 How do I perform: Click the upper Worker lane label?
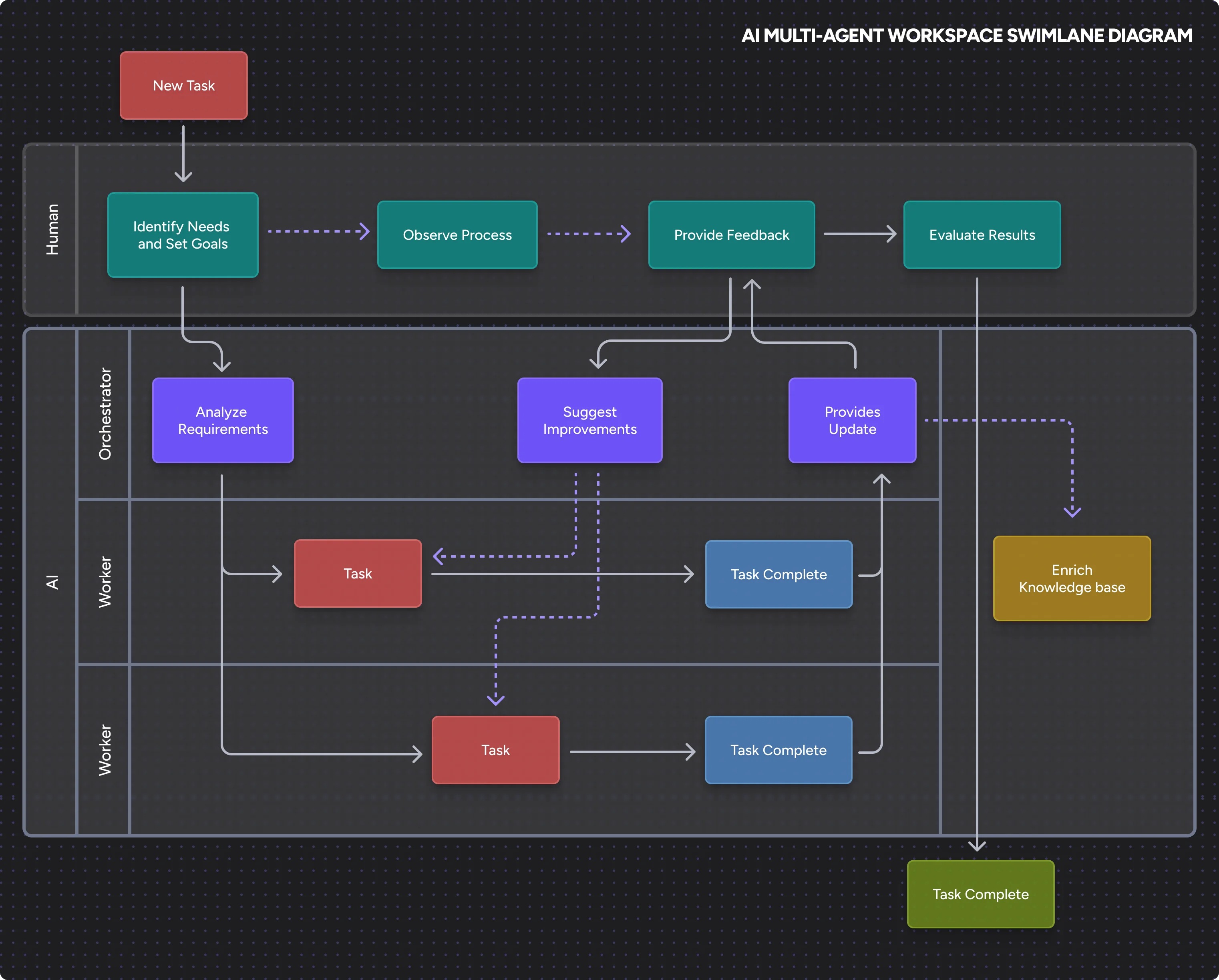pyautogui.click(x=105, y=582)
